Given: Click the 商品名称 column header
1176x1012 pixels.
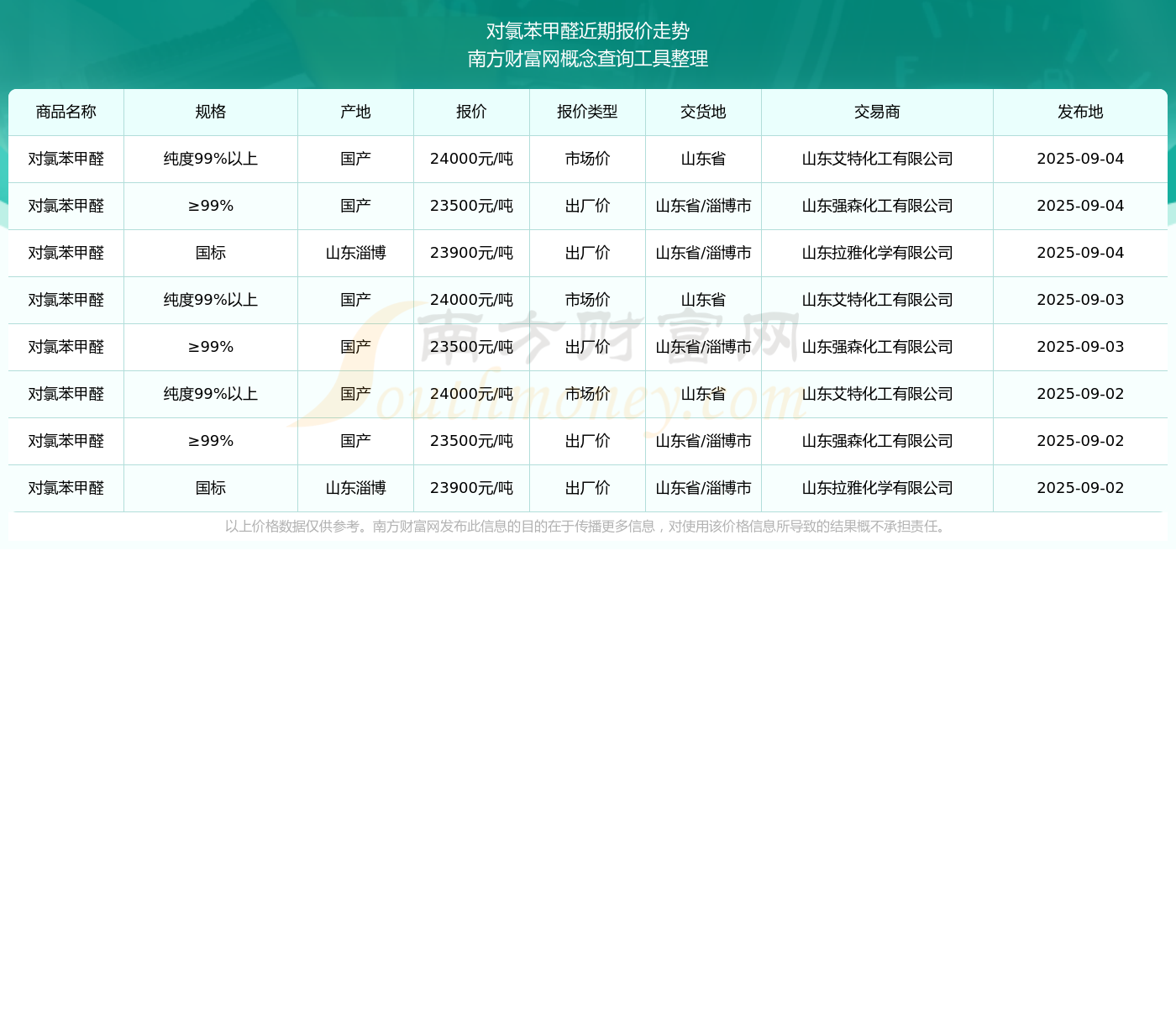Looking at the screenshot, I should pyautogui.click(x=66, y=112).
